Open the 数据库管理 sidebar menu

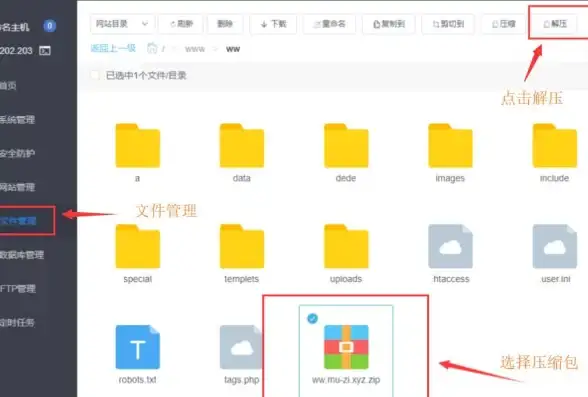[22, 255]
